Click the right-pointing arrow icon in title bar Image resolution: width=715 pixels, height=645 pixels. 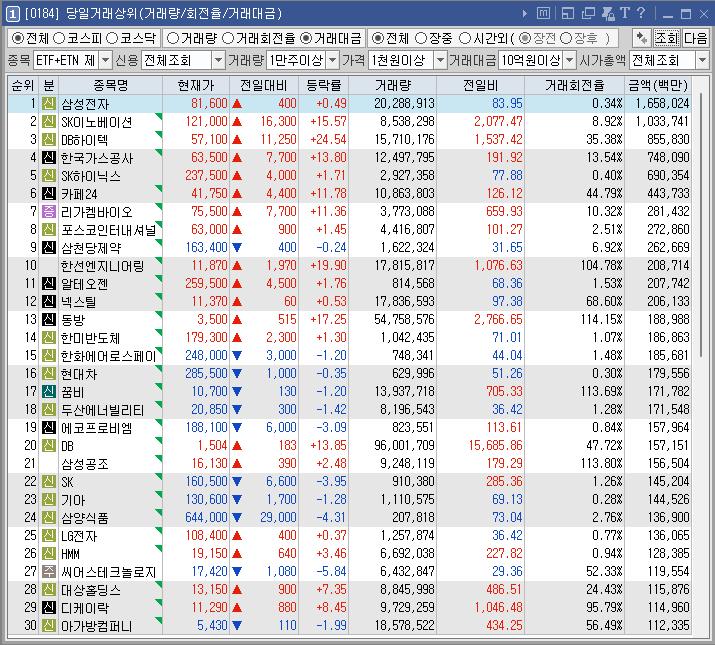tap(525, 14)
